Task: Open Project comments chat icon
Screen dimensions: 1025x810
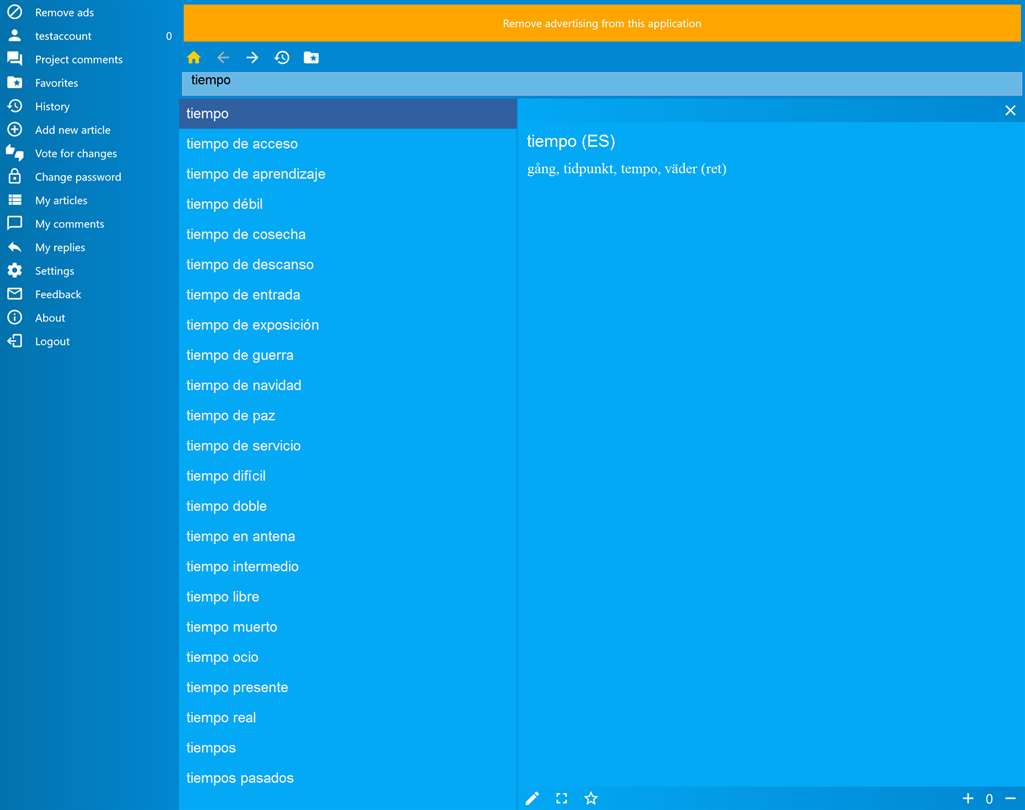Action: pyautogui.click(x=14, y=59)
